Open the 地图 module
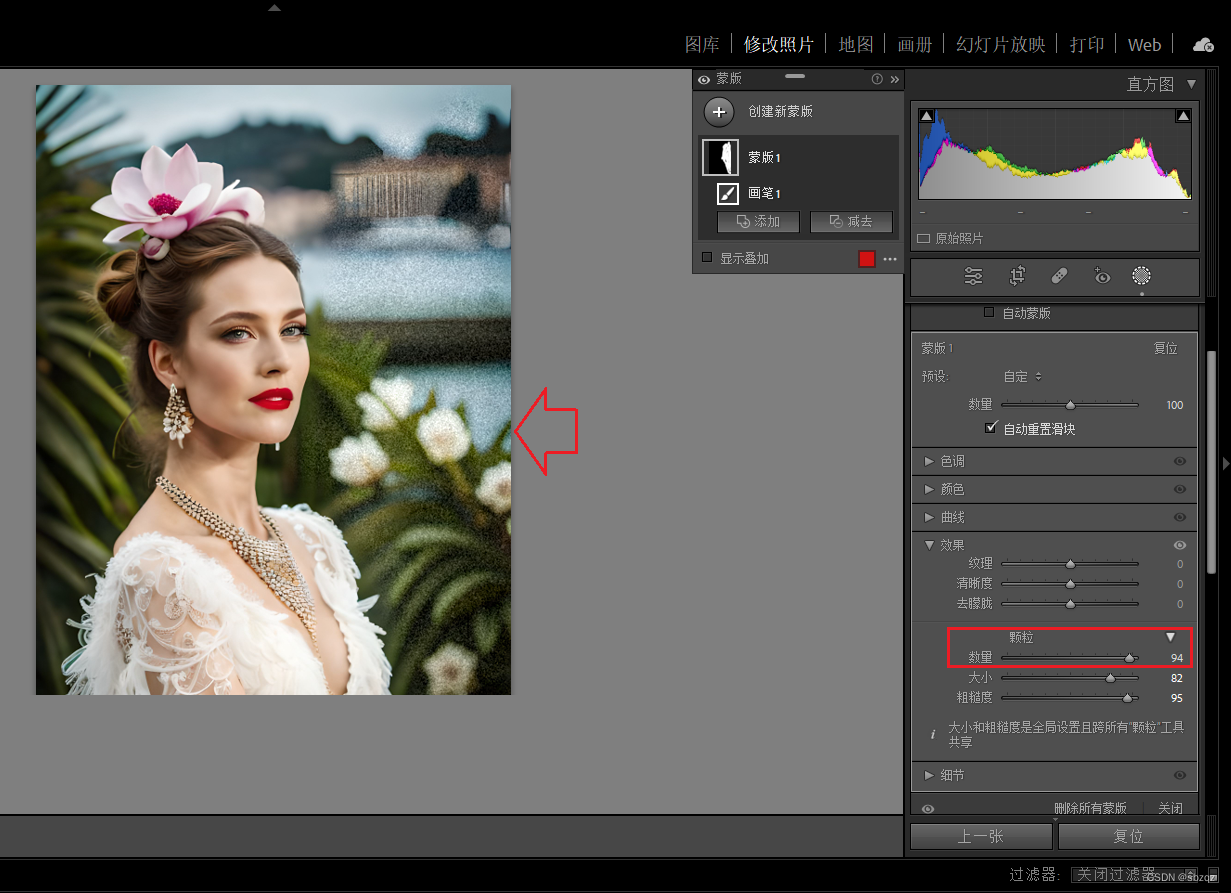Screen dimensions: 1231x893 tap(856, 44)
